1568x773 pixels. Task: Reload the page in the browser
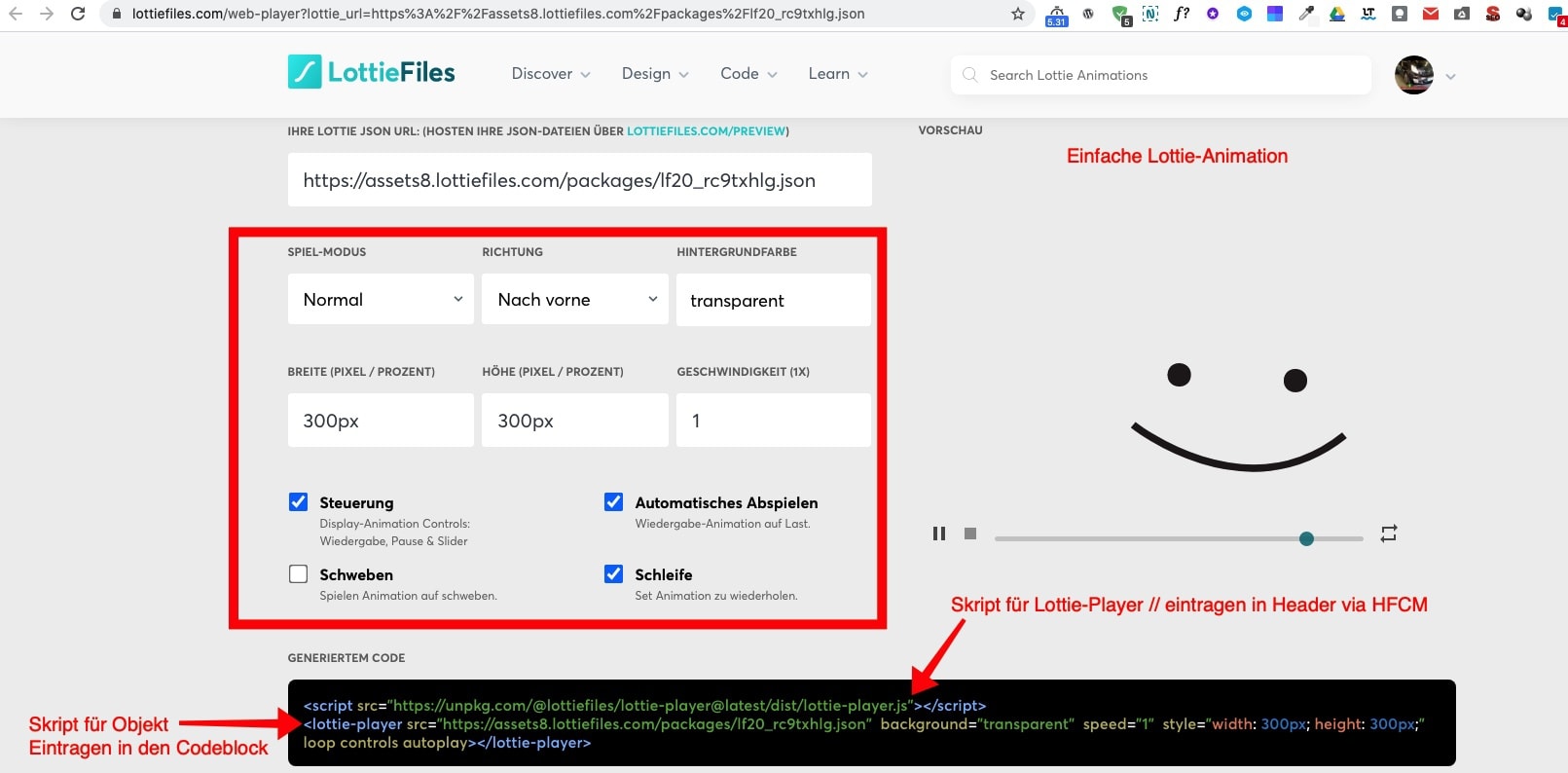coord(78,14)
